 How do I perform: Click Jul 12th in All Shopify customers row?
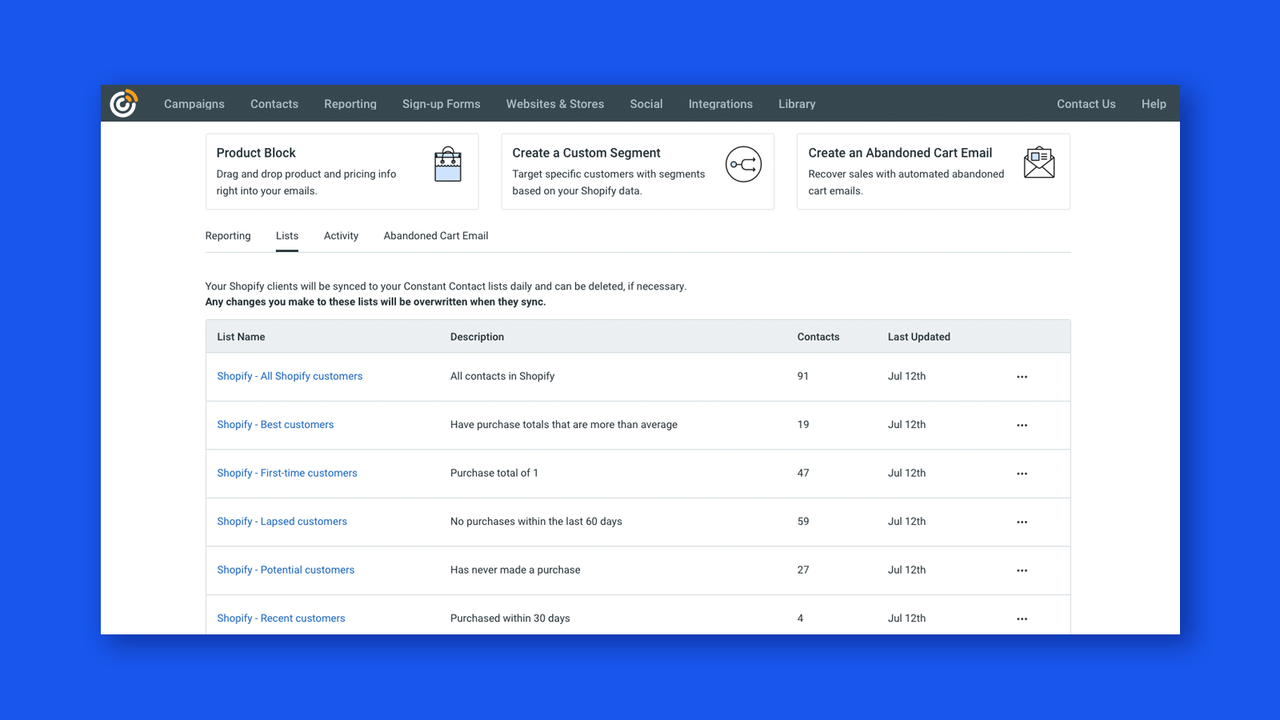tap(907, 376)
